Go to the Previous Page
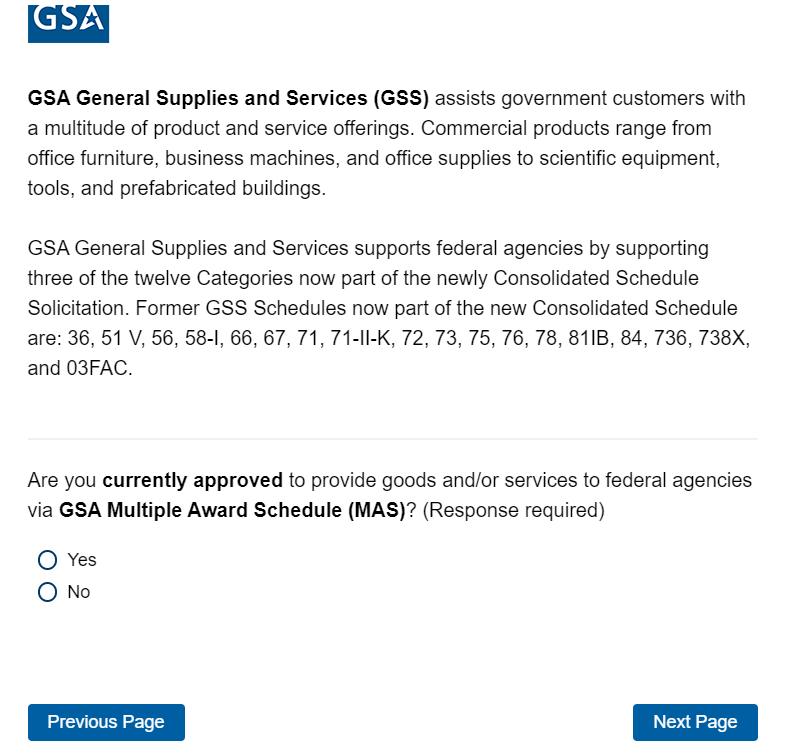 (106, 722)
